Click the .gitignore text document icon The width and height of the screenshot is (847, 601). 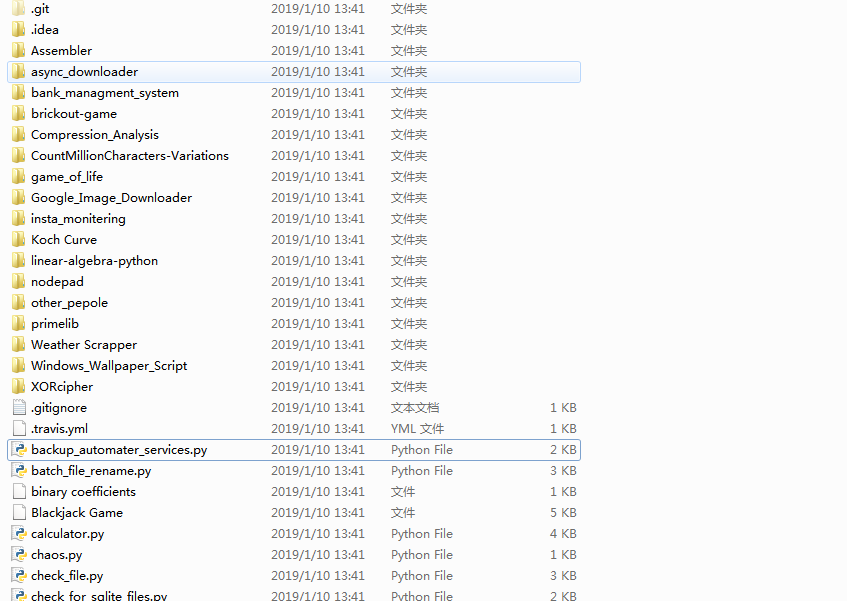(x=19, y=408)
